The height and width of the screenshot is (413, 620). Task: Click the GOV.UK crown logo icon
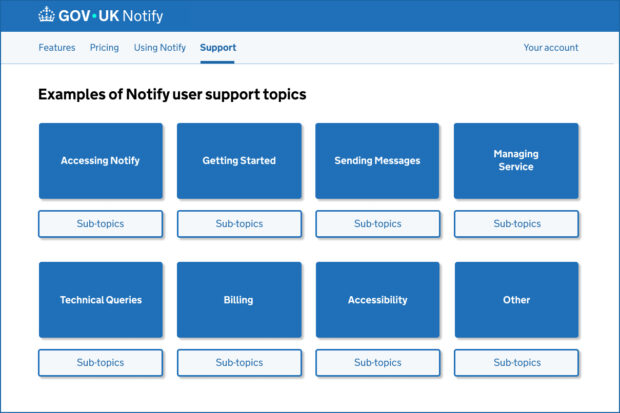tap(46, 15)
